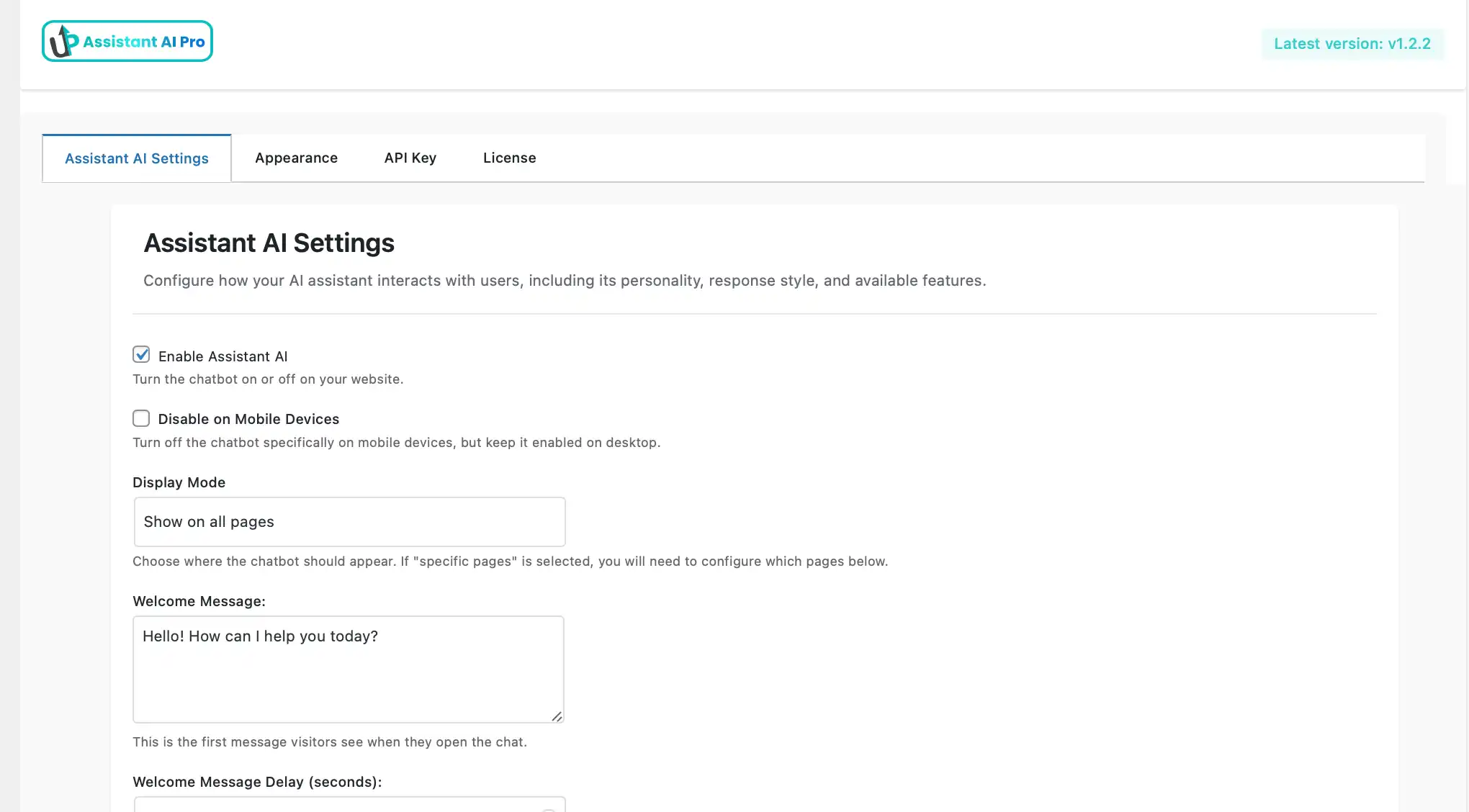Select the Assistant AI Settings tab
The width and height of the screenshot is (1469, 812).
point(136,158)
